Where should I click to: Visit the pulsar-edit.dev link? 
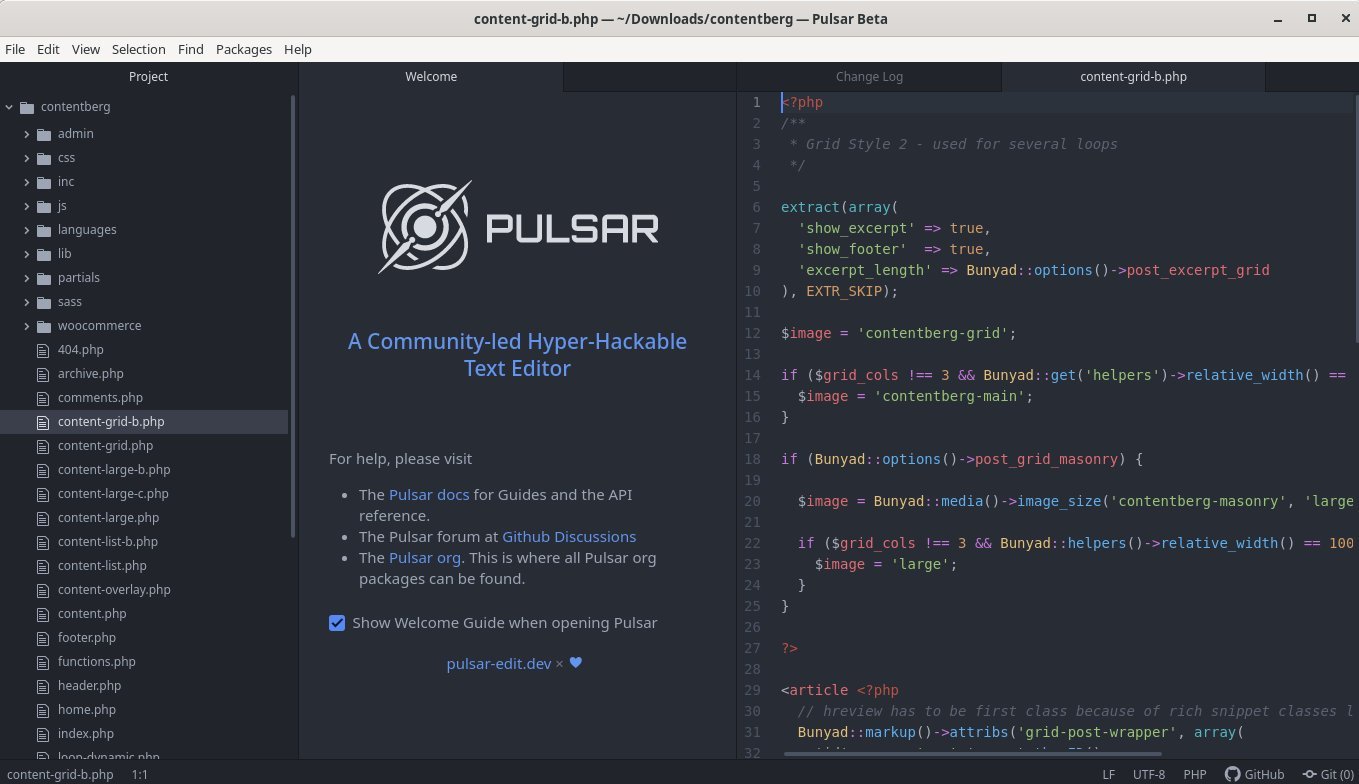499,663
